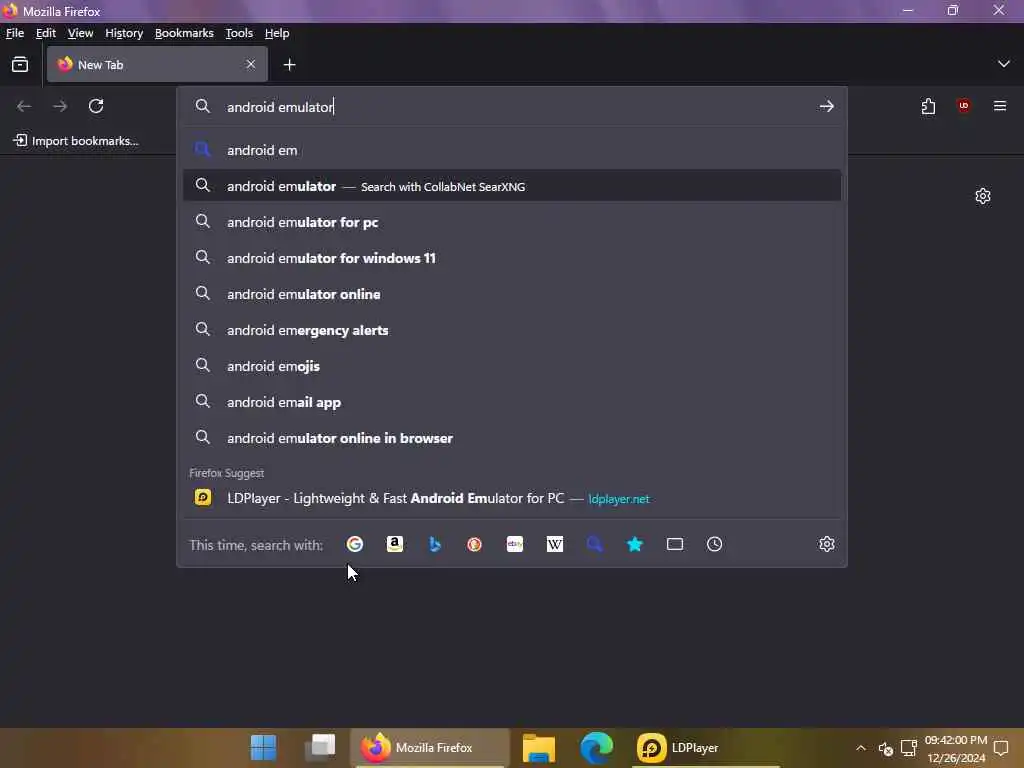Open the View menu
Screen dimensions: 1024x768
tap(80, 33)
